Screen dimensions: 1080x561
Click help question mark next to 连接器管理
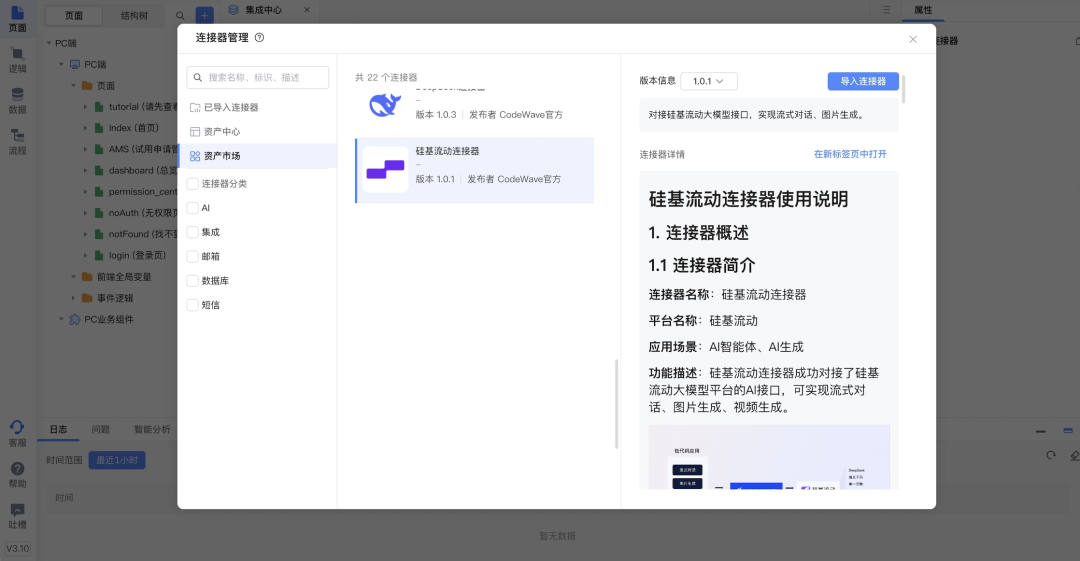click(x=260, y=38)
